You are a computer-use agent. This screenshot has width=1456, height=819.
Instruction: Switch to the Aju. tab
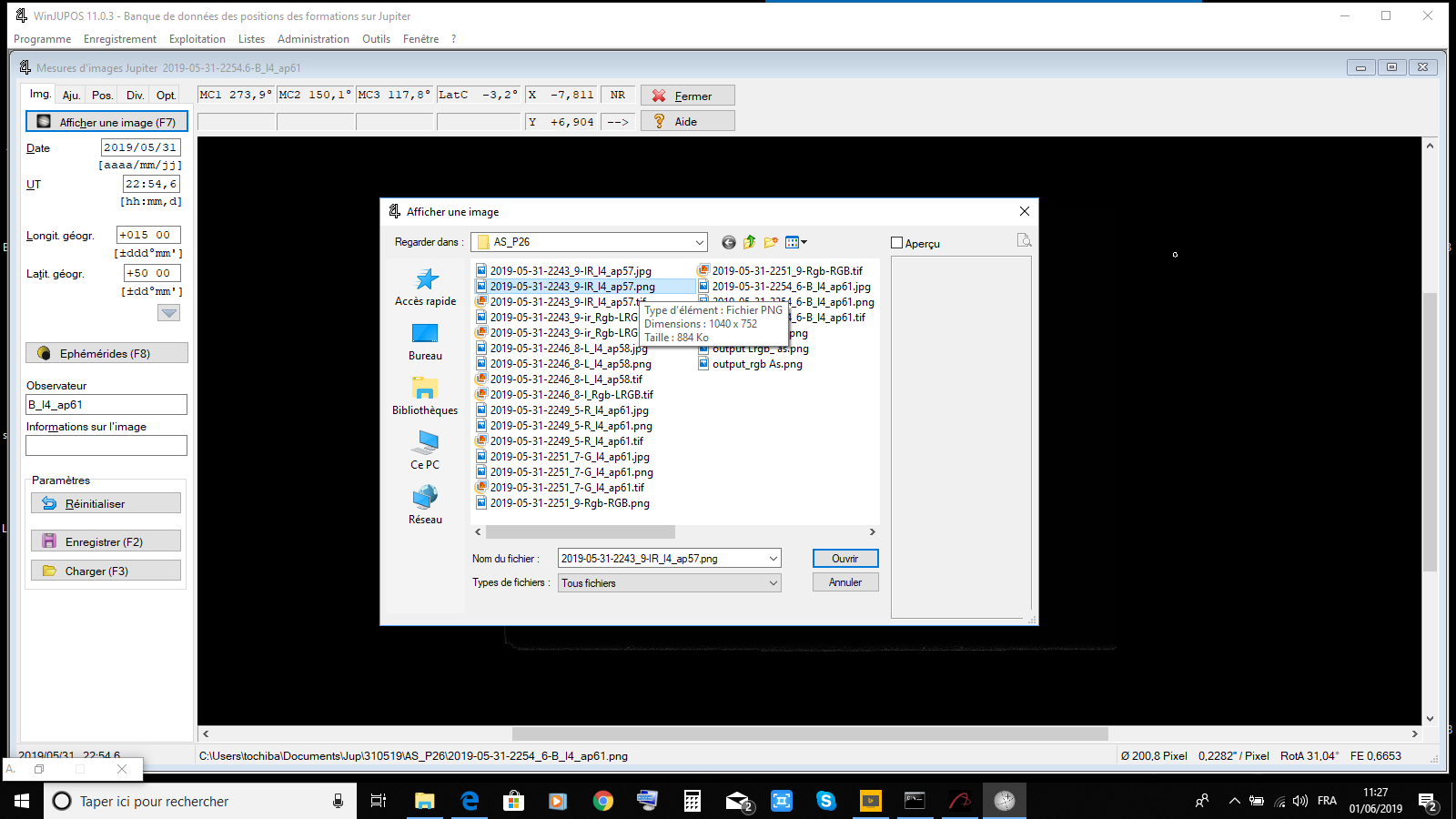click(x=71, y=96)
